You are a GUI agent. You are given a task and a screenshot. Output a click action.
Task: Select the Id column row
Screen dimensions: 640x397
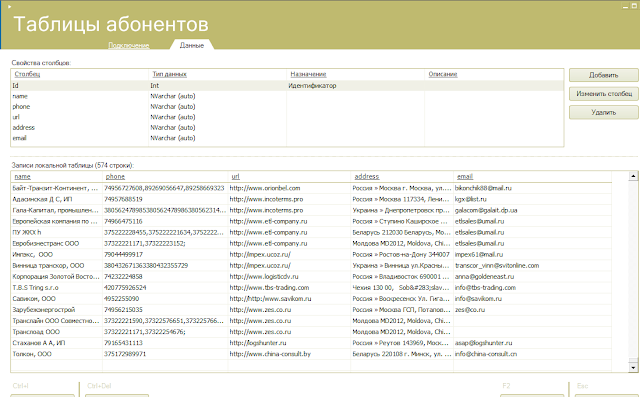pos(287,86)
